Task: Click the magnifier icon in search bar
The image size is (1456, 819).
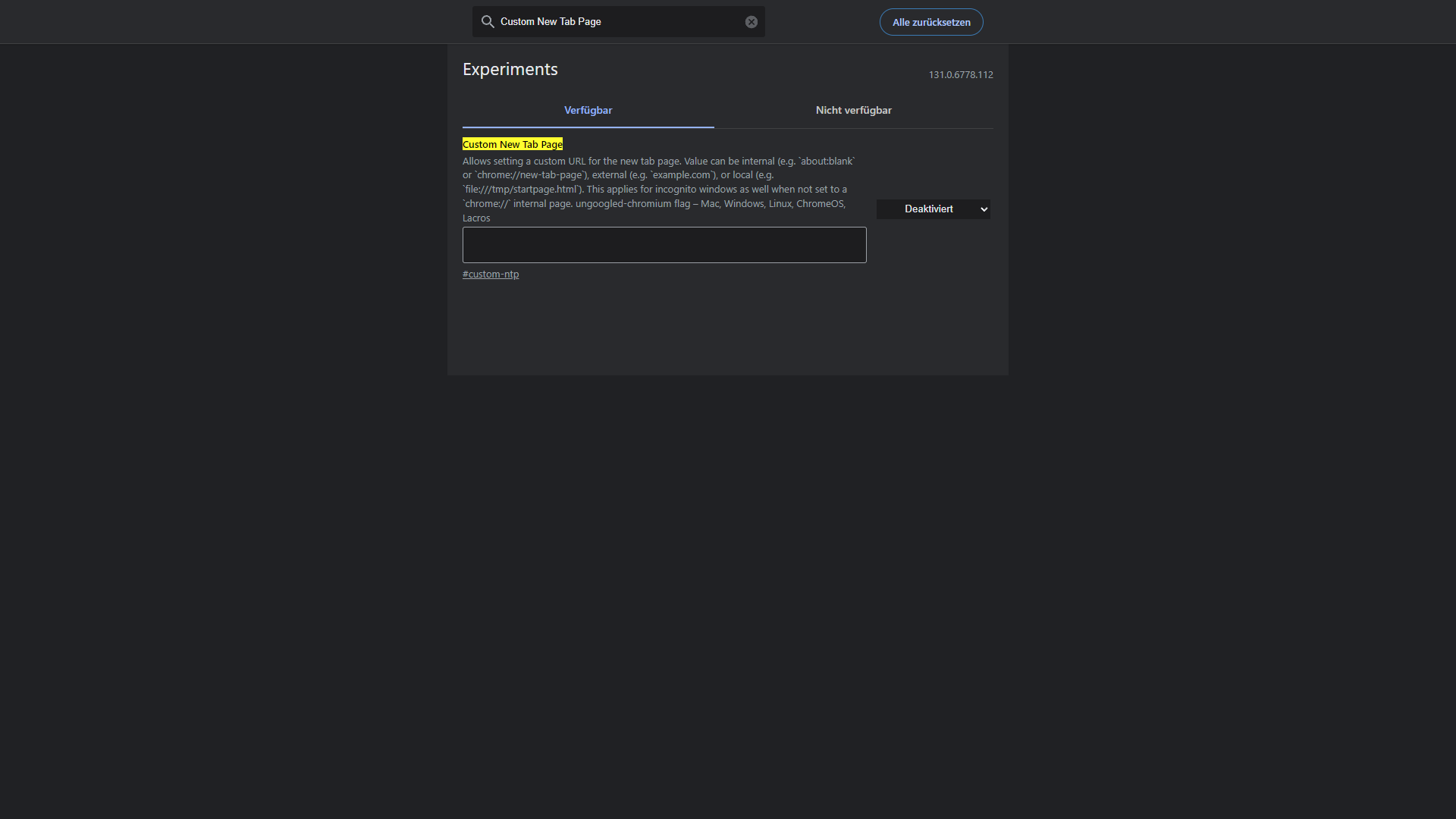Action: [488, 22]
